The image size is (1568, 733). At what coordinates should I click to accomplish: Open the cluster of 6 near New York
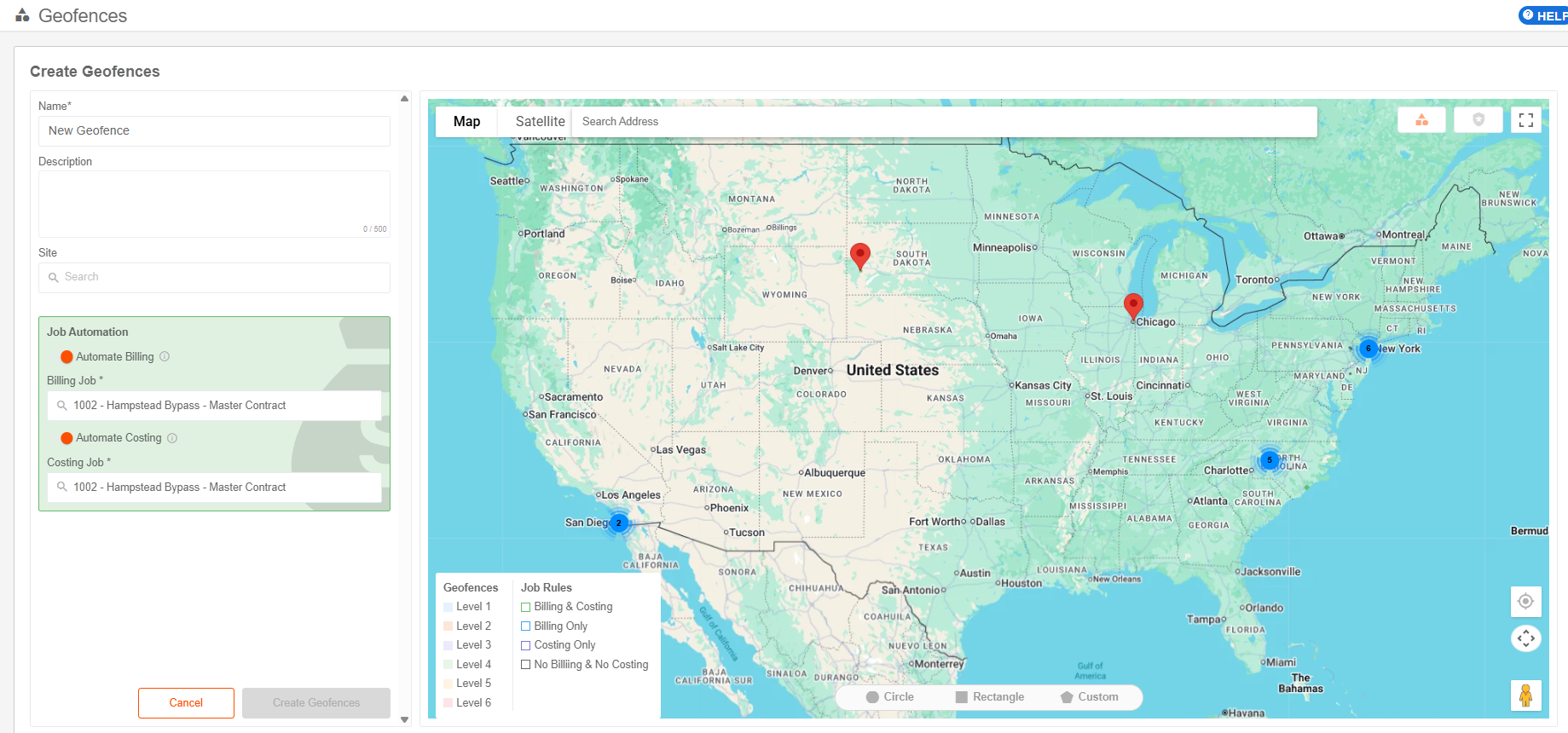click(x=1368, y=348)
